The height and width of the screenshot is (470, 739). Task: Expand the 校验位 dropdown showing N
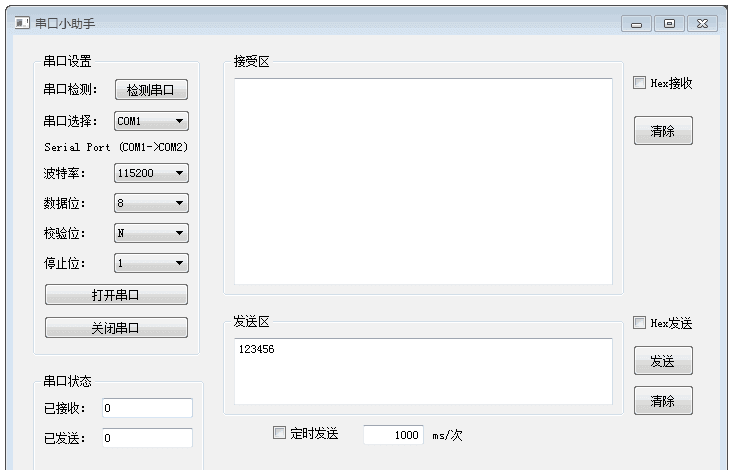151,233
